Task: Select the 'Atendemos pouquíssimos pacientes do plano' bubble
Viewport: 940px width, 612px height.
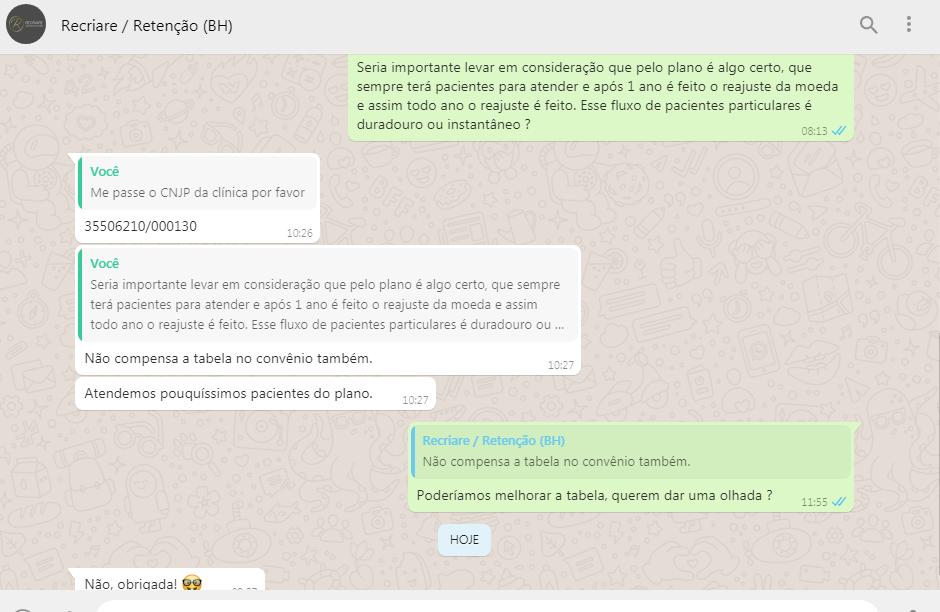Action: [255, 394]
